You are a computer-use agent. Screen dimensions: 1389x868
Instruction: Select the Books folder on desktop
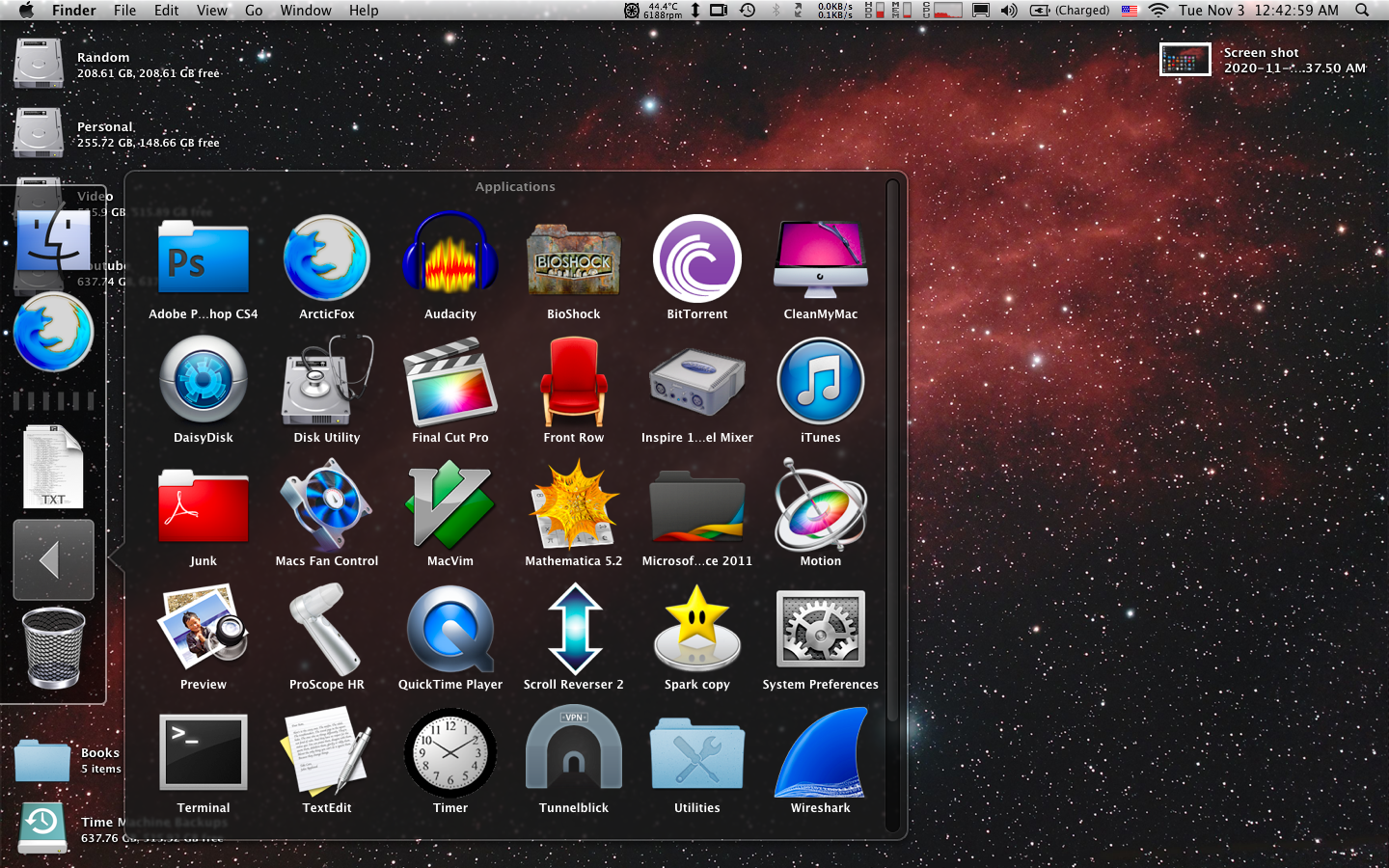(42, 760)
